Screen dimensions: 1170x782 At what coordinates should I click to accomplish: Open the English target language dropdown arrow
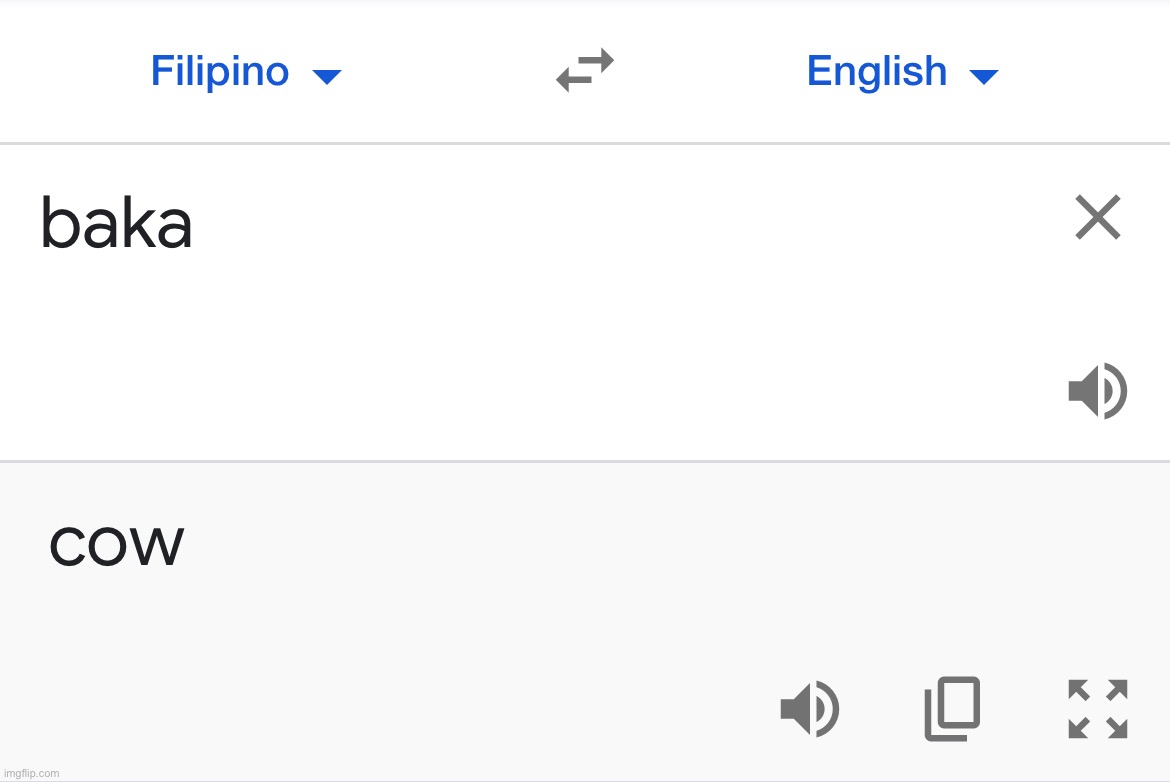(x=983, y=77)
